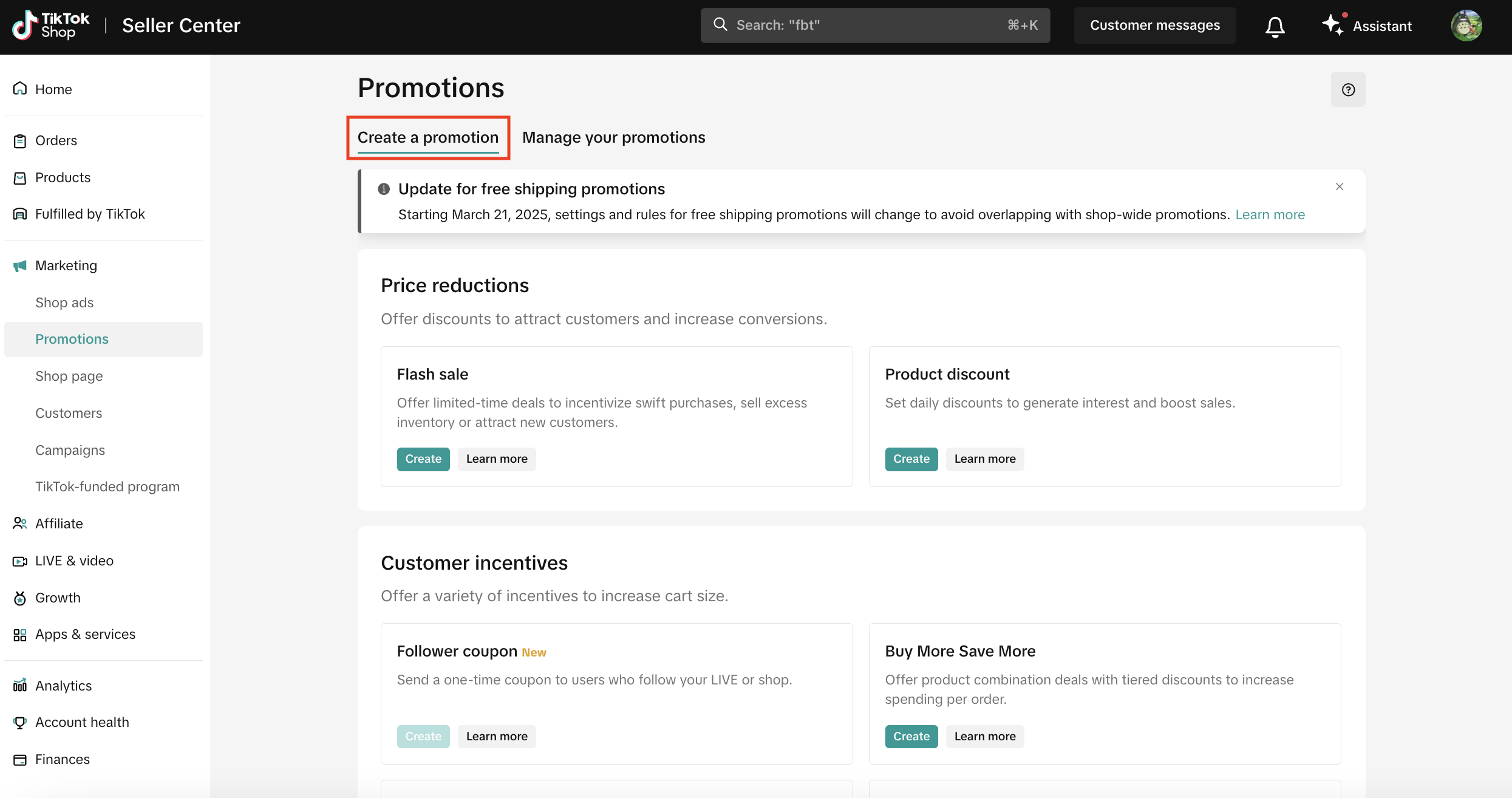The image size is (1512, 798).
Task: Collapse the Marketing sidebar section
Action: 66,265
